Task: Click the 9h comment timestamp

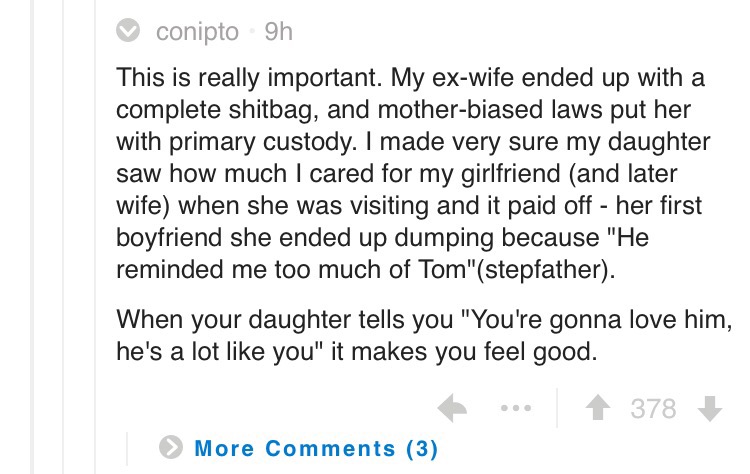Action: (x=278, y=32)
